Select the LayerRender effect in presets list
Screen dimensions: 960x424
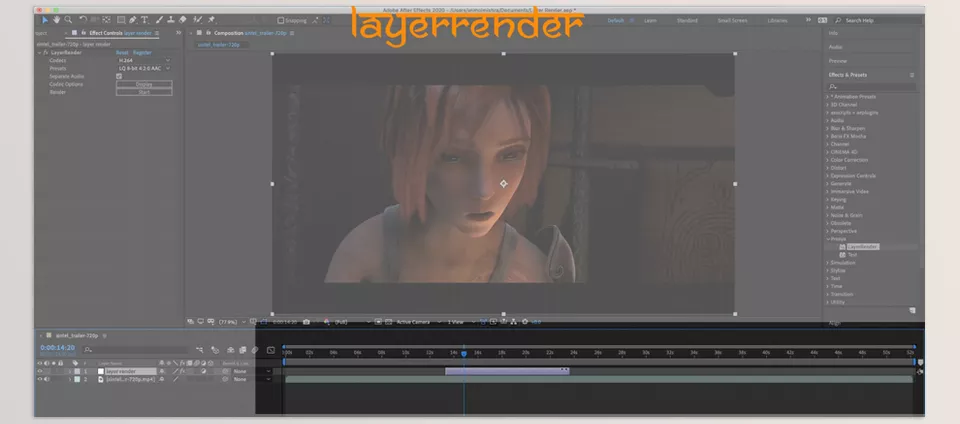click(x=863, y=247)
